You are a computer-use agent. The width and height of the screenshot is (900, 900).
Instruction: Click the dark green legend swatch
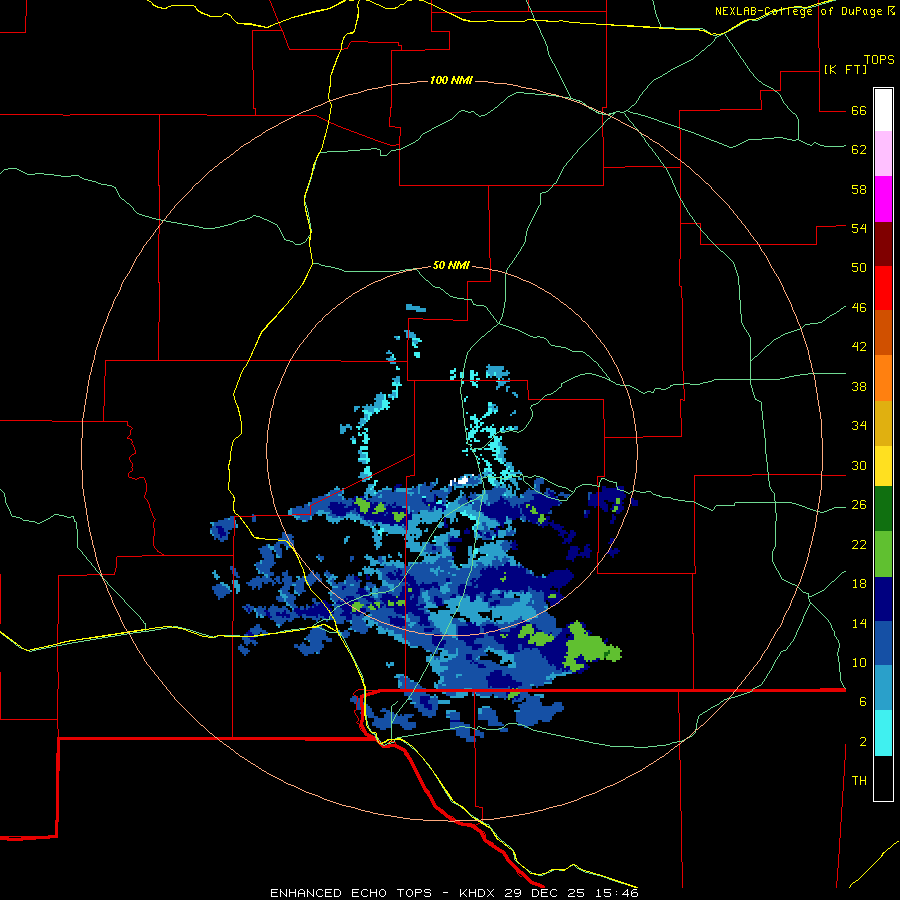(883, 509)
